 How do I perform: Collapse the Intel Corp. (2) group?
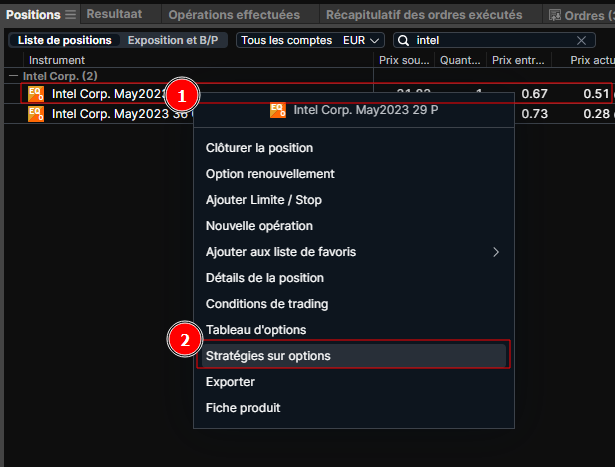(13, 76)
